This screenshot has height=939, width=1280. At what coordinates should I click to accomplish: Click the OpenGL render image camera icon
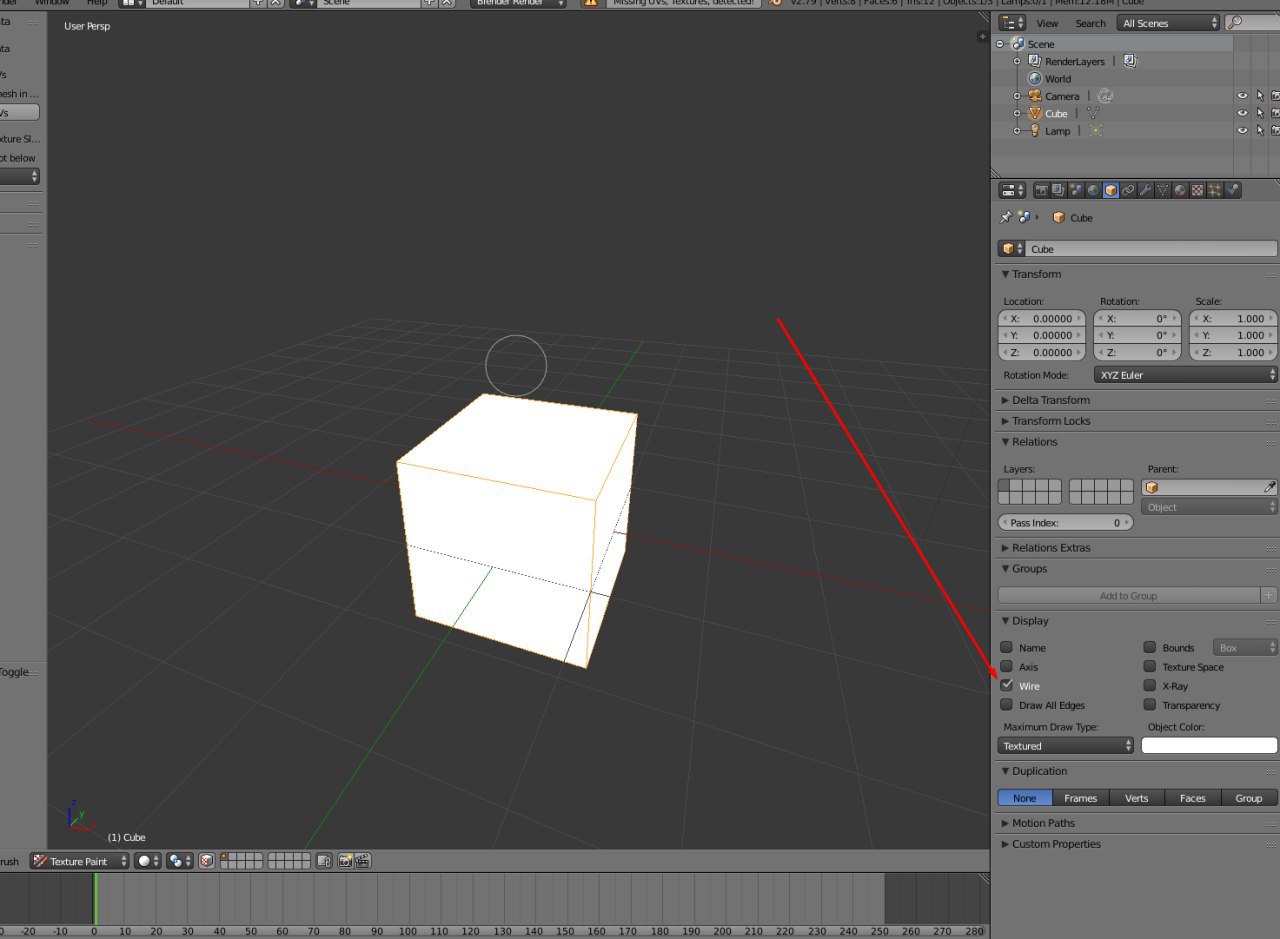pos(345,861)
